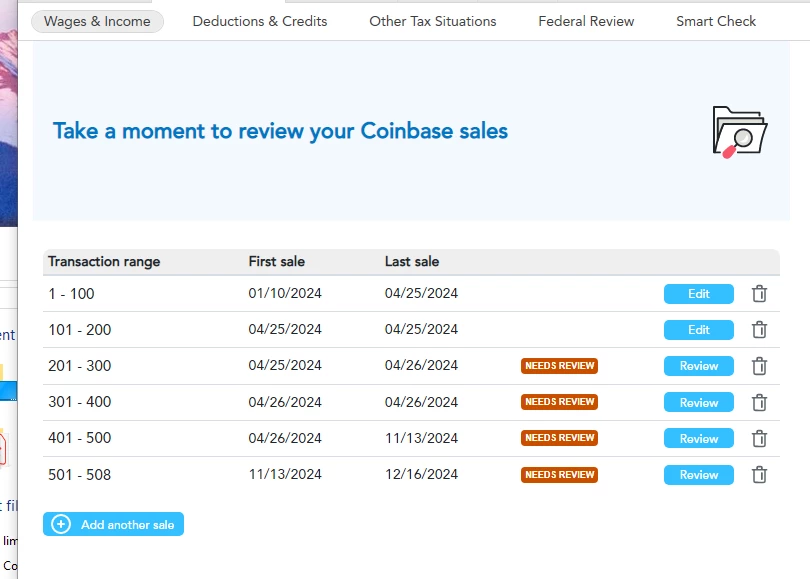
Task: Select the '501 - 508' range text
Action: 80,475
